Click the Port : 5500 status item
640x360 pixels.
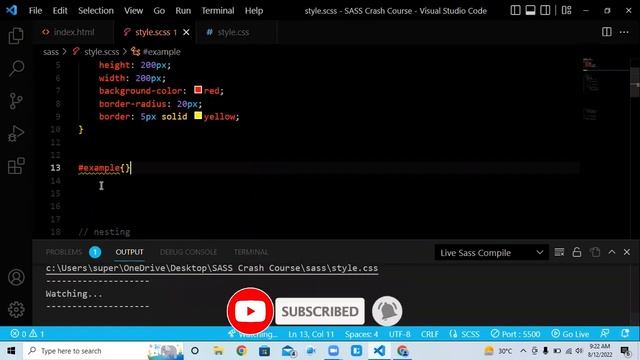(x=516, y=334)
